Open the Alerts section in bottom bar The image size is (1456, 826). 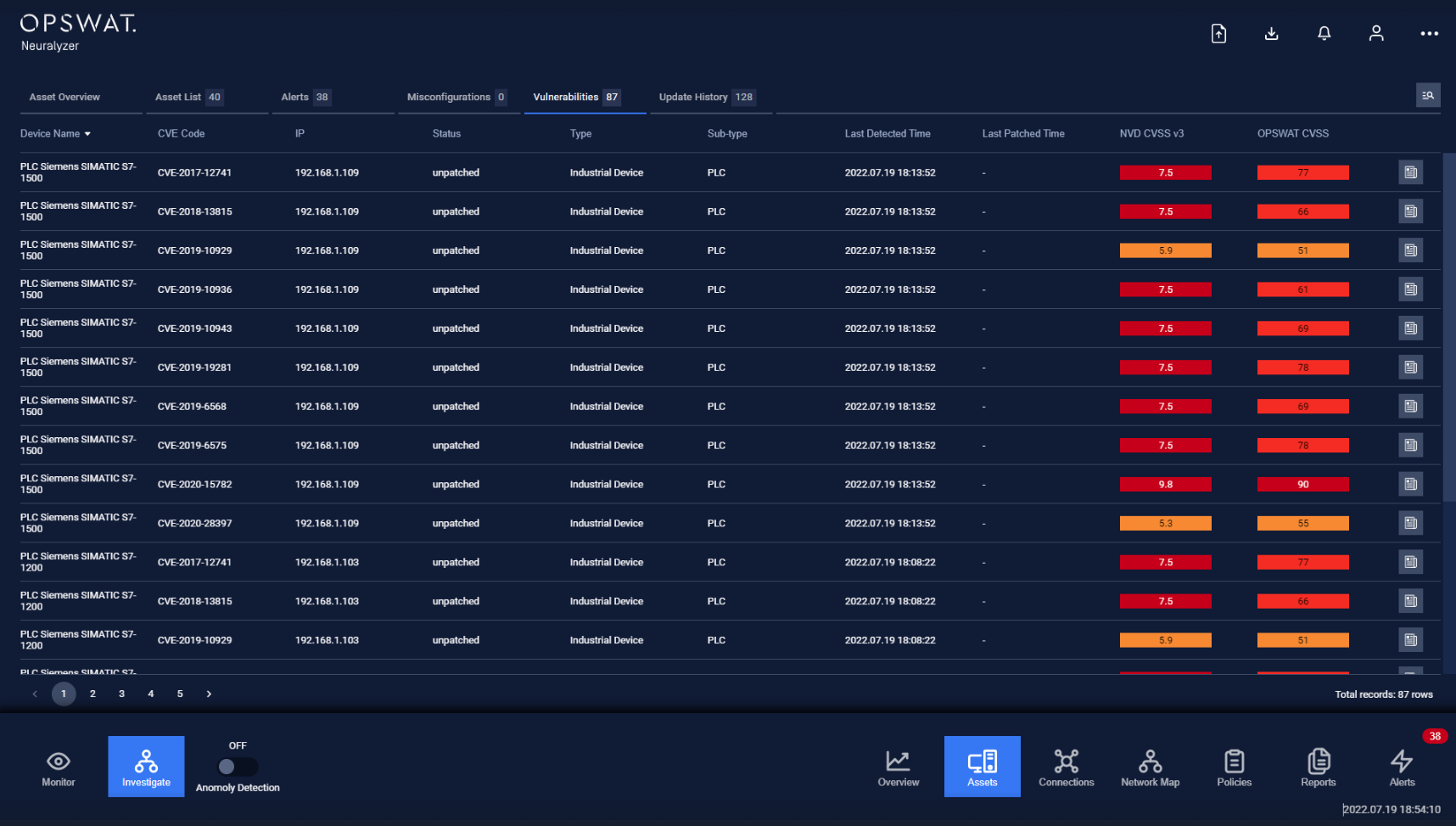tap(1402, 767)
